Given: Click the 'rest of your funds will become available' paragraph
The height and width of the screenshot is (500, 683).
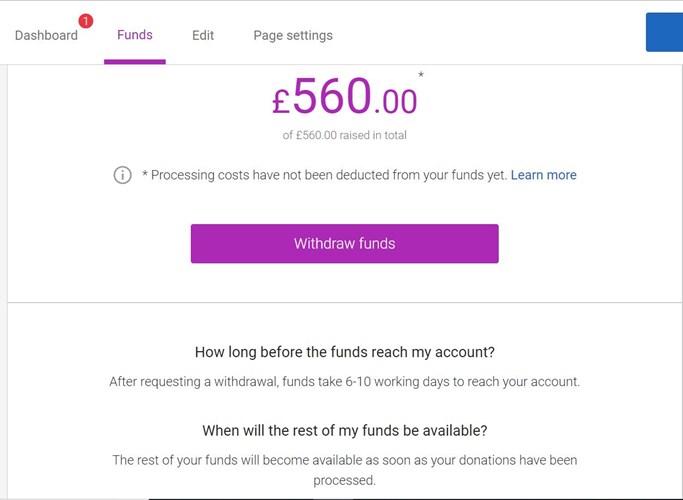Looking at the screenshot, I should (x=345, y=470).
